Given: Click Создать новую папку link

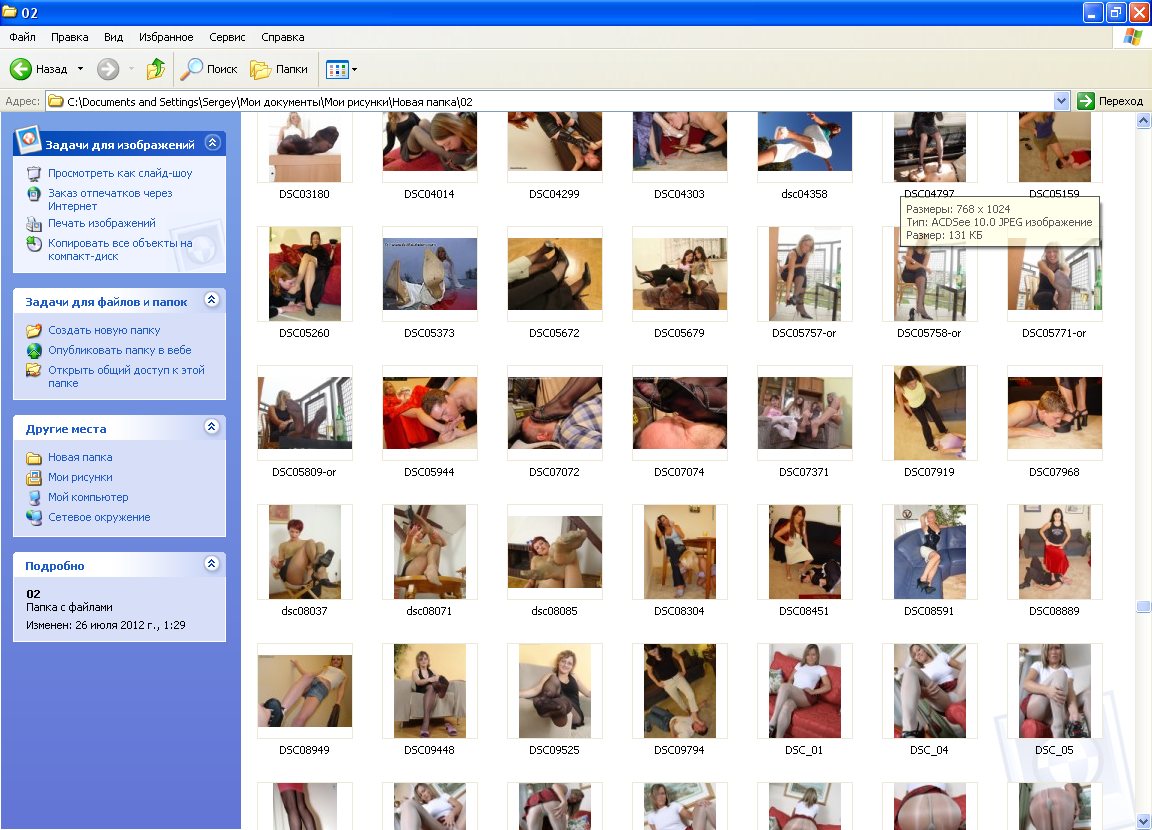Looking at the screenshot, I should pos(104,331).
